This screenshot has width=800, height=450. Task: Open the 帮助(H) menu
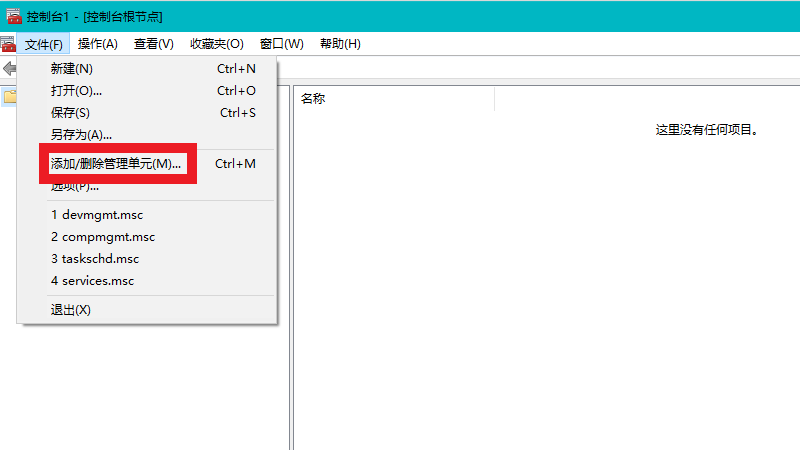340,44
